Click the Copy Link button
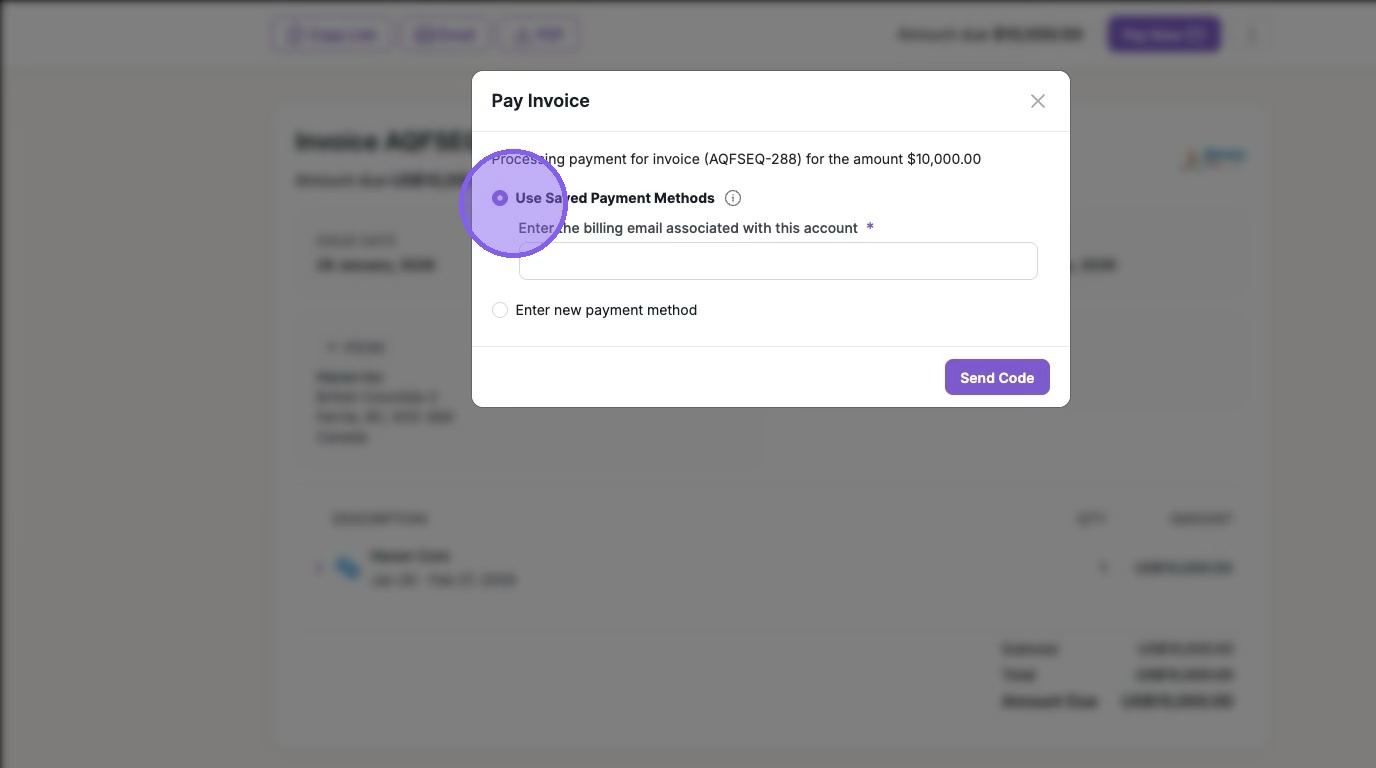 point(333,35)
